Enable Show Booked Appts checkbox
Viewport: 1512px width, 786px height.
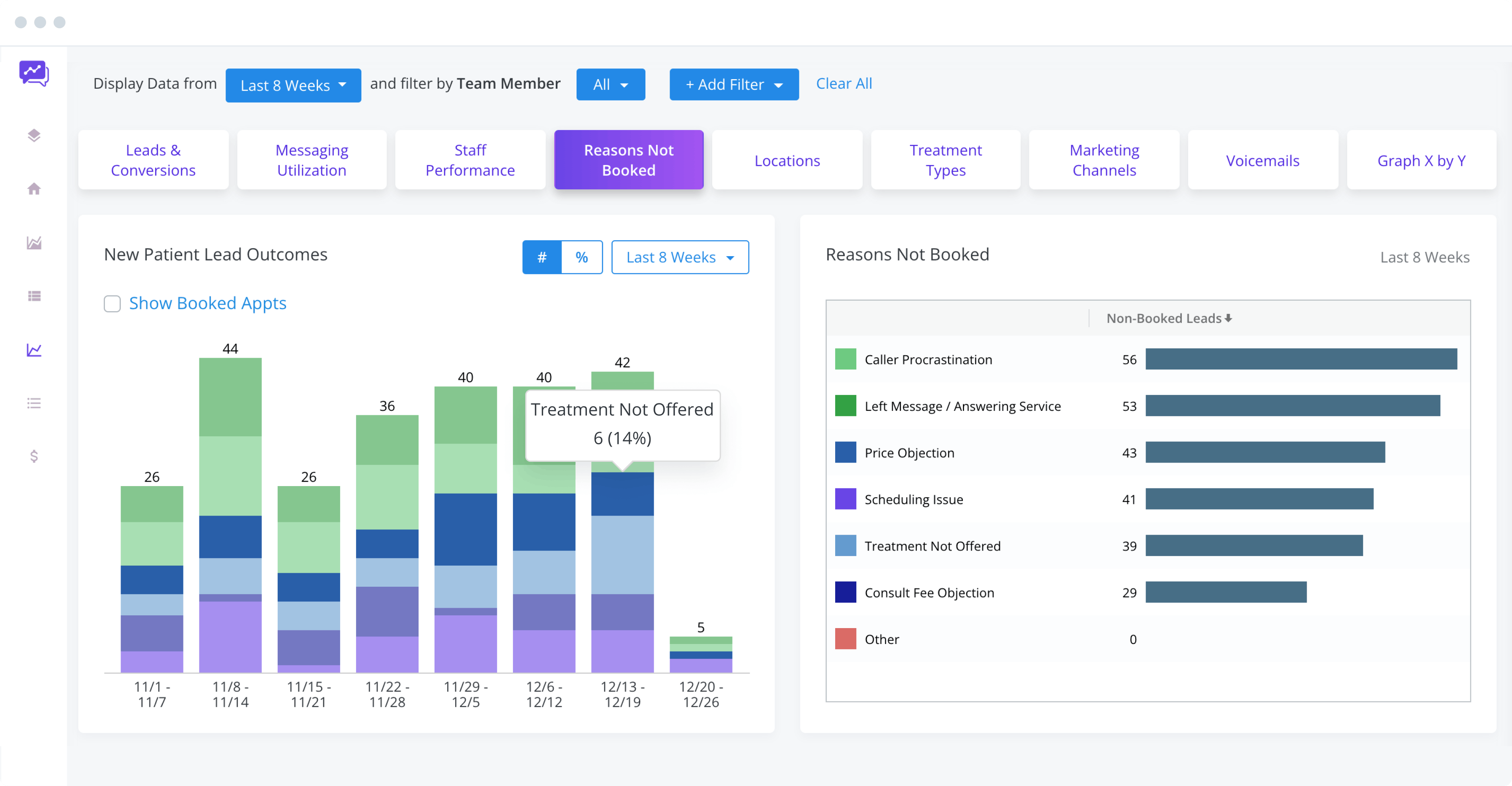[112, 304]
